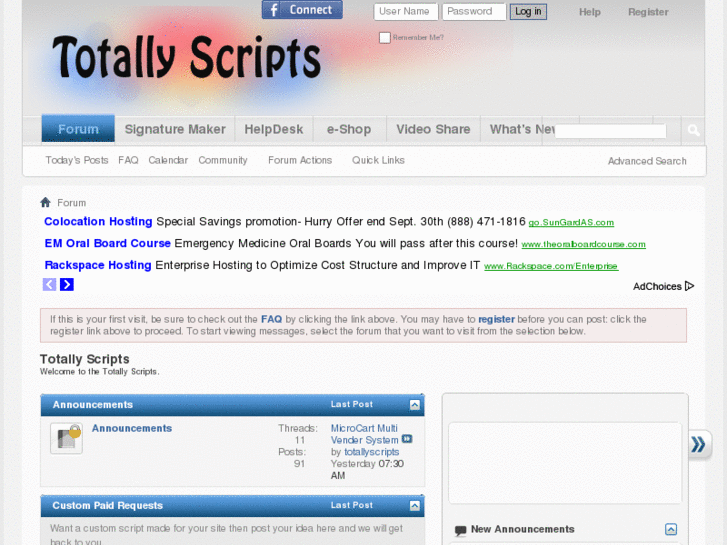Open the Rackspace Hosting ad title
The height and width of the screenshot is (545, 727).
coord(98,265)
